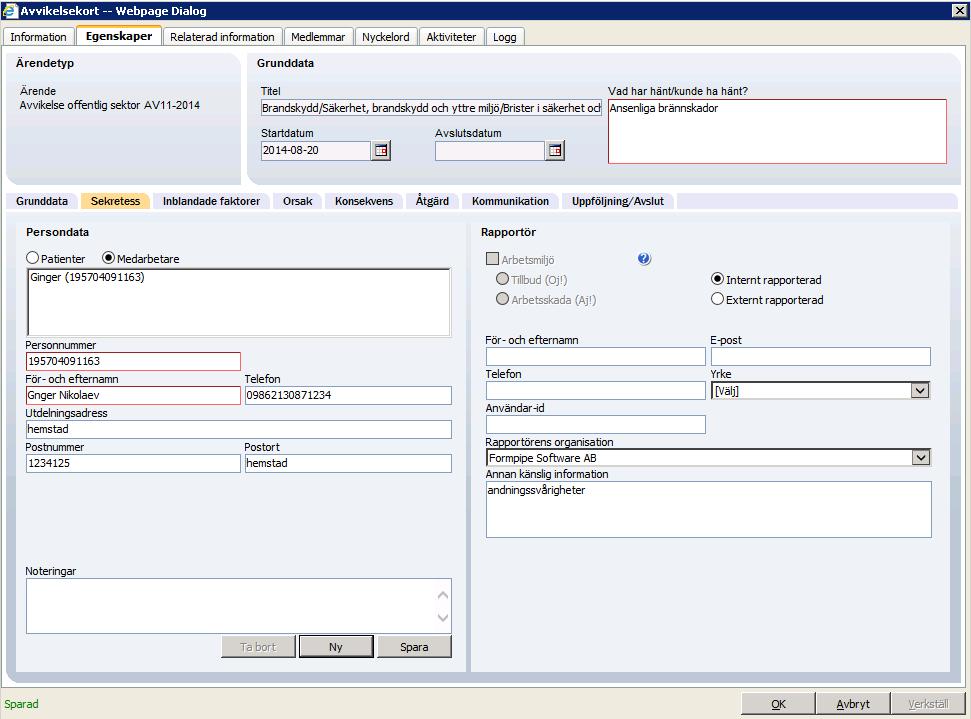Open the Konsekvens sub-tab
Screen dimensions: 971x719
pyautogui.click(x=364, y=201)
